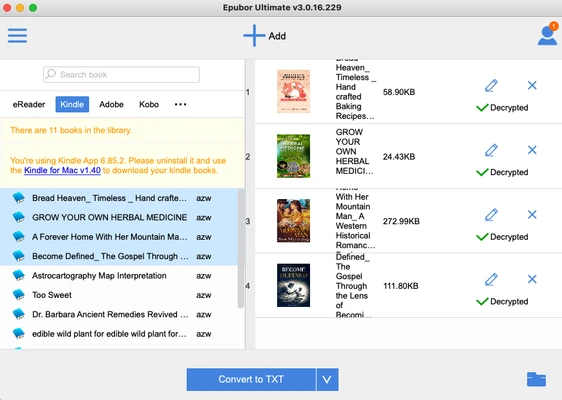Viewport: 562px width, 400px height.
Task: Open Kindle for Mac v1.40 link
Action: coord(62,170)
